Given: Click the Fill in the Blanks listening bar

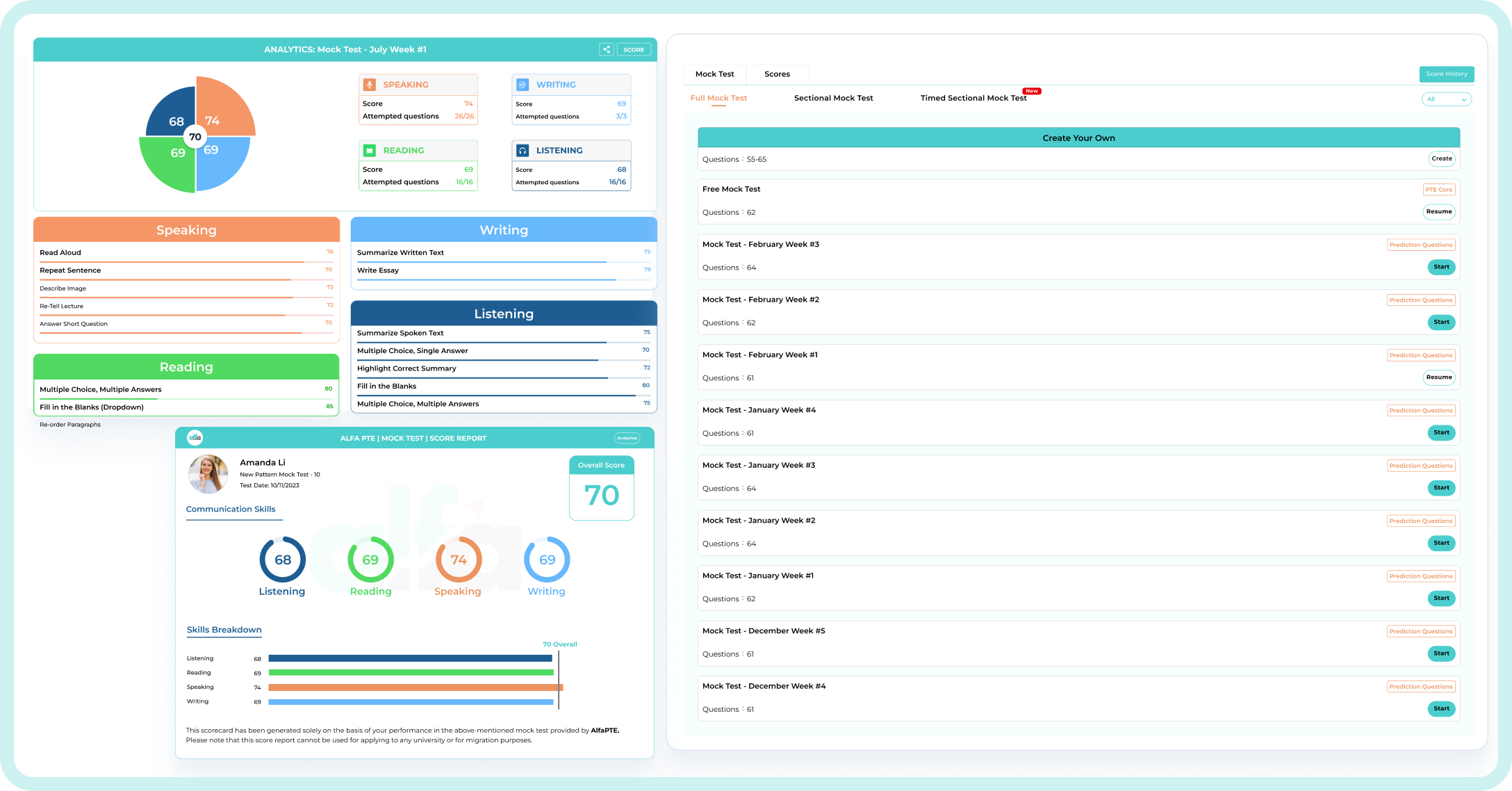Looking at the screenshot, I should point(504,395).
